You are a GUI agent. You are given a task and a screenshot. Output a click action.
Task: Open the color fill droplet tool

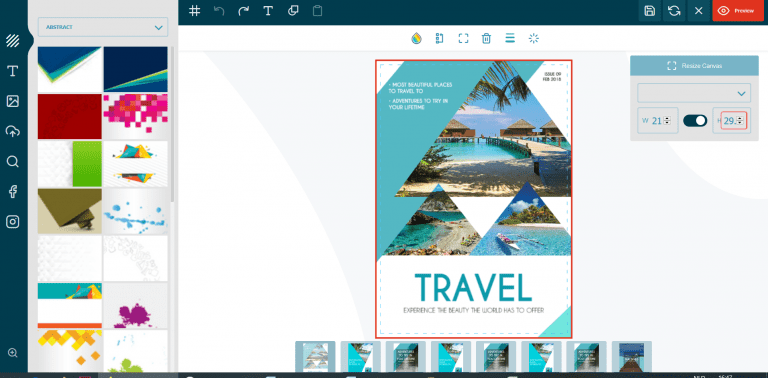pos(416,38)
